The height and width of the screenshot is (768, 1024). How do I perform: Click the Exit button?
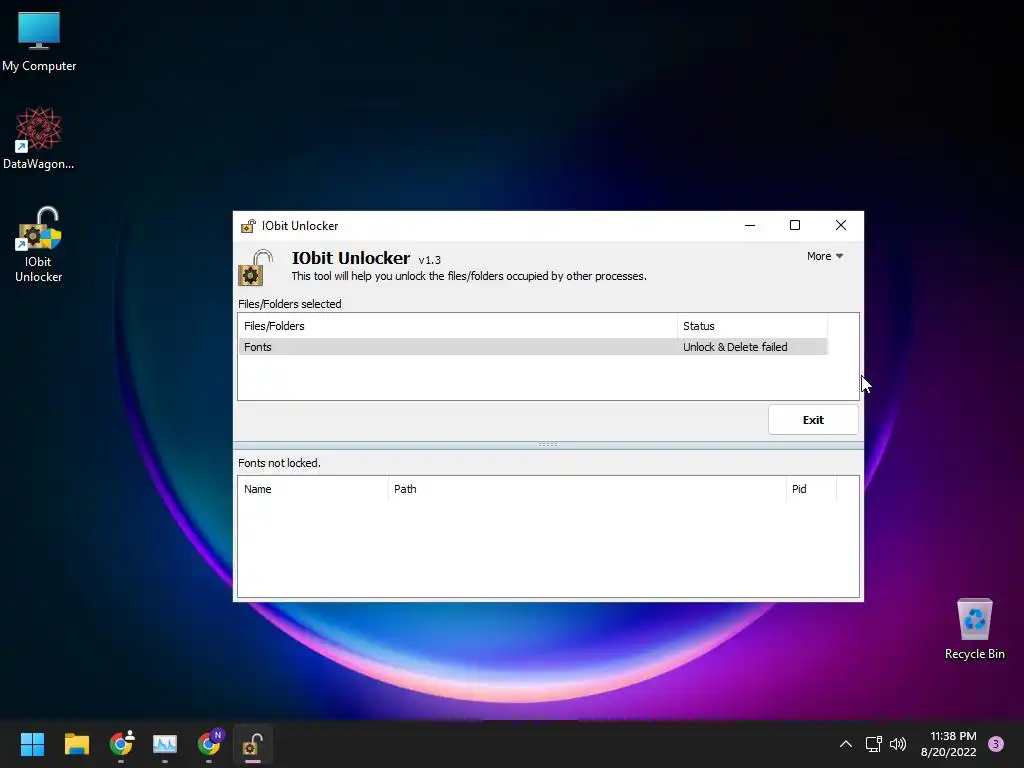pyautogui.click(x=813, y=420)
